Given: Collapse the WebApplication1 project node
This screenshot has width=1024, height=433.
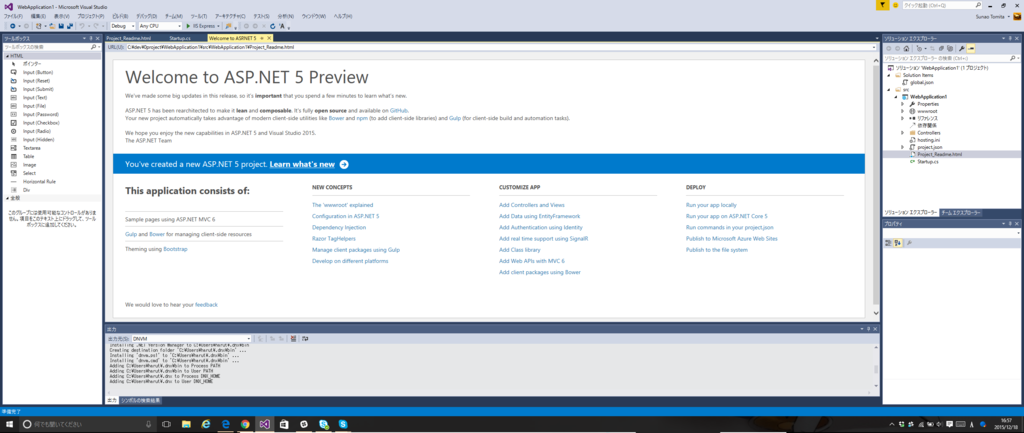Looking at the screenshot, I should click(896, 97).
